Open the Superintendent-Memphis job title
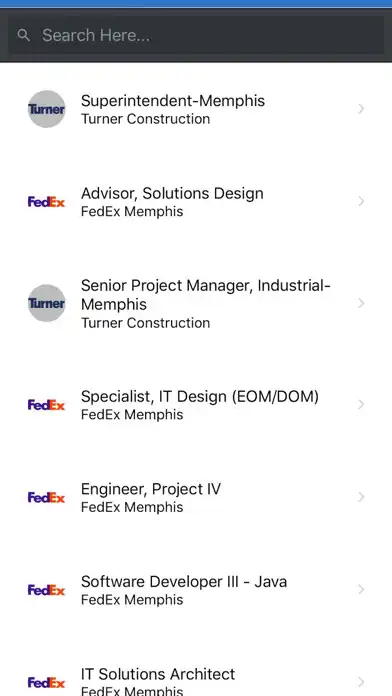 pyautogui.click(x=173, y=101)
